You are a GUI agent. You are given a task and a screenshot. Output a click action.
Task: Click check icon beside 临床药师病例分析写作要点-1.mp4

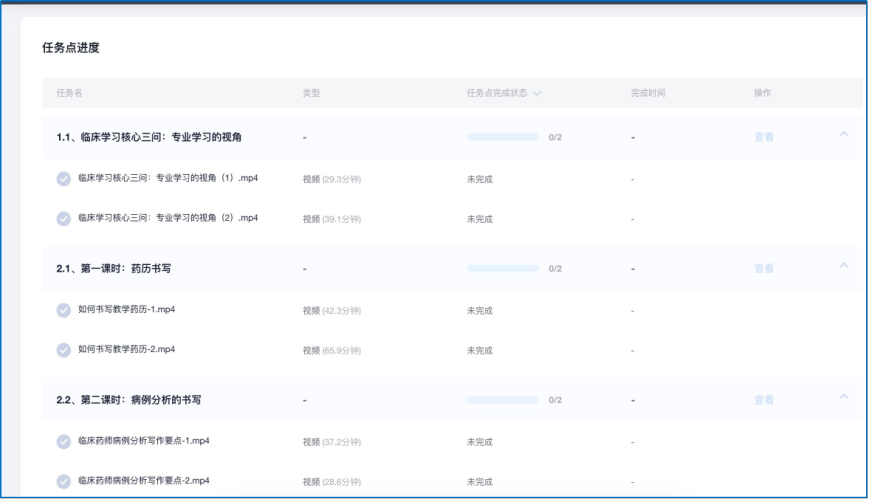click(x=64, y=441)
